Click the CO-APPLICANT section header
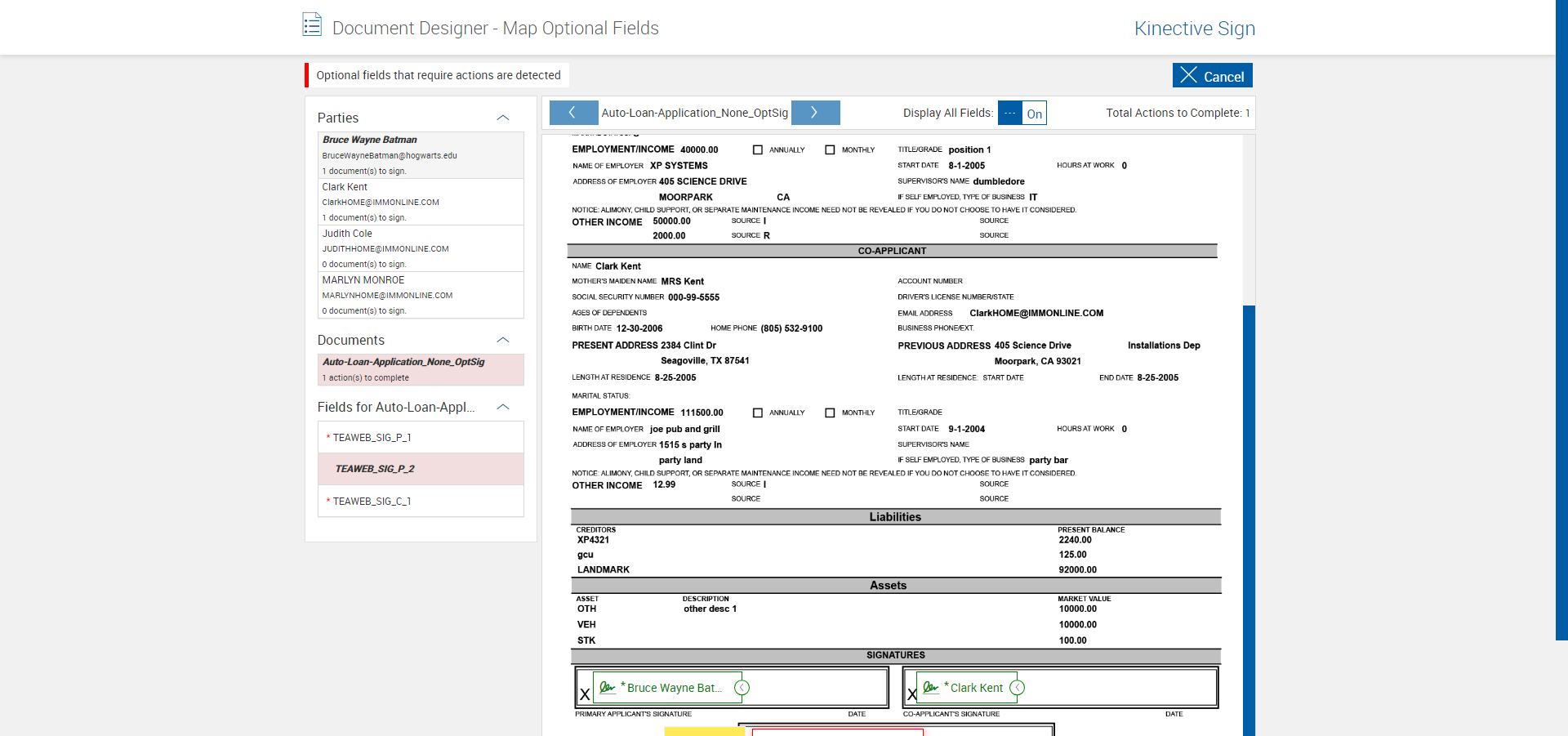The height and width of the screenshot is (736, 1568). (892, 251)
